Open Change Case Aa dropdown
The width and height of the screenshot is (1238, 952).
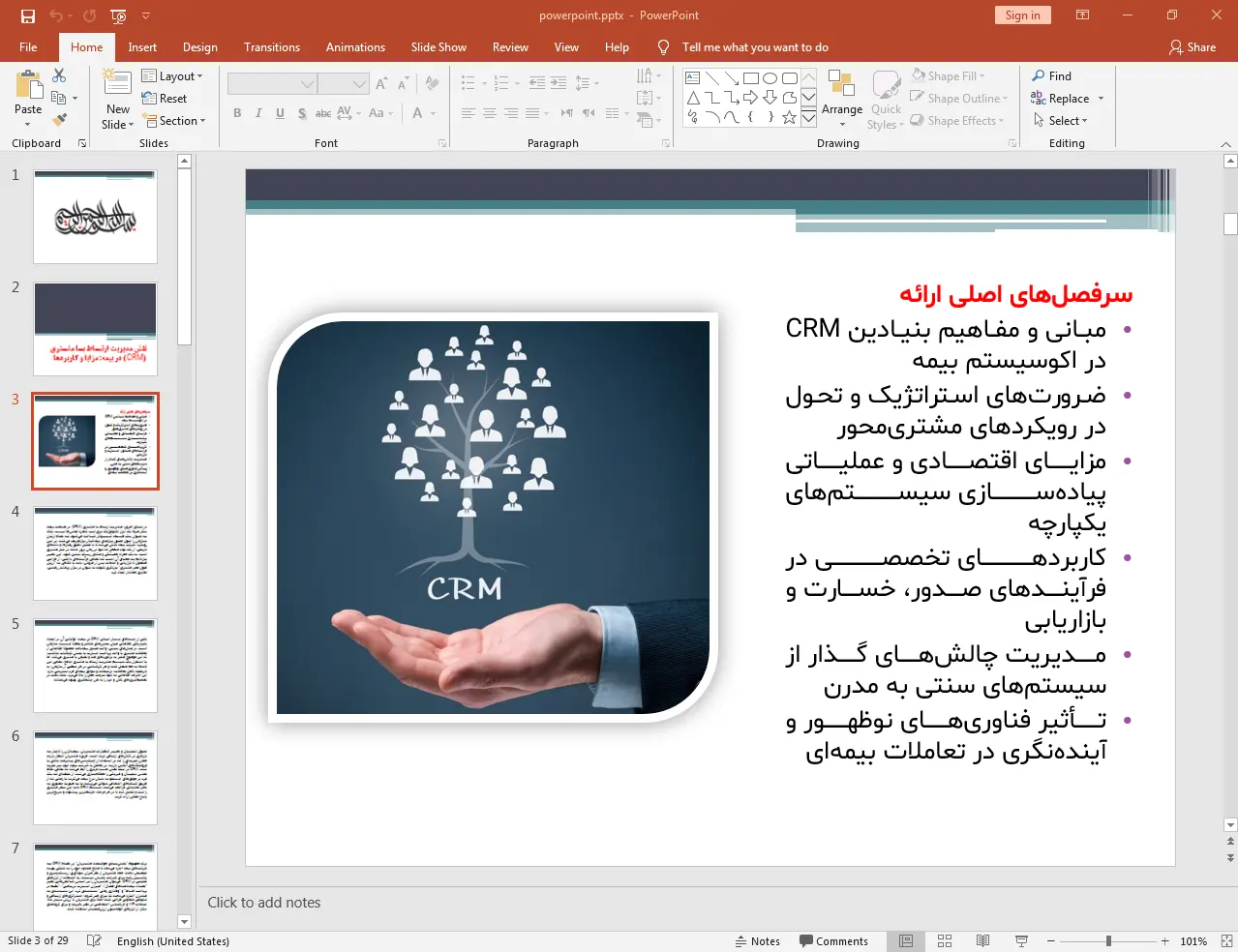coord(380,113)
